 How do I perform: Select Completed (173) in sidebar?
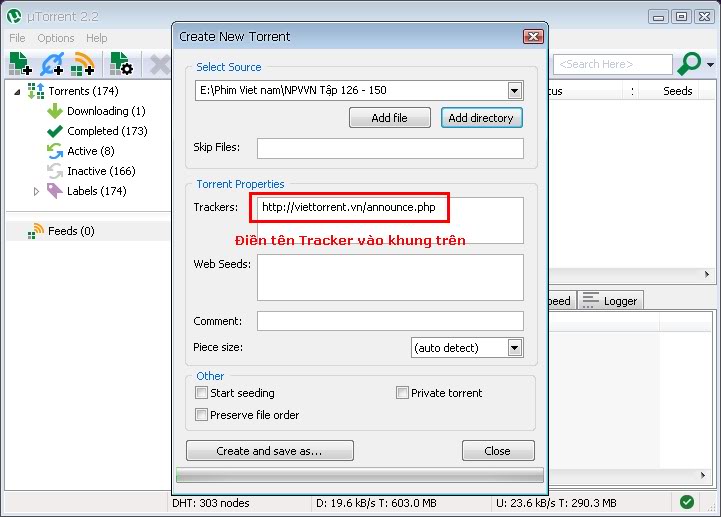107,131
